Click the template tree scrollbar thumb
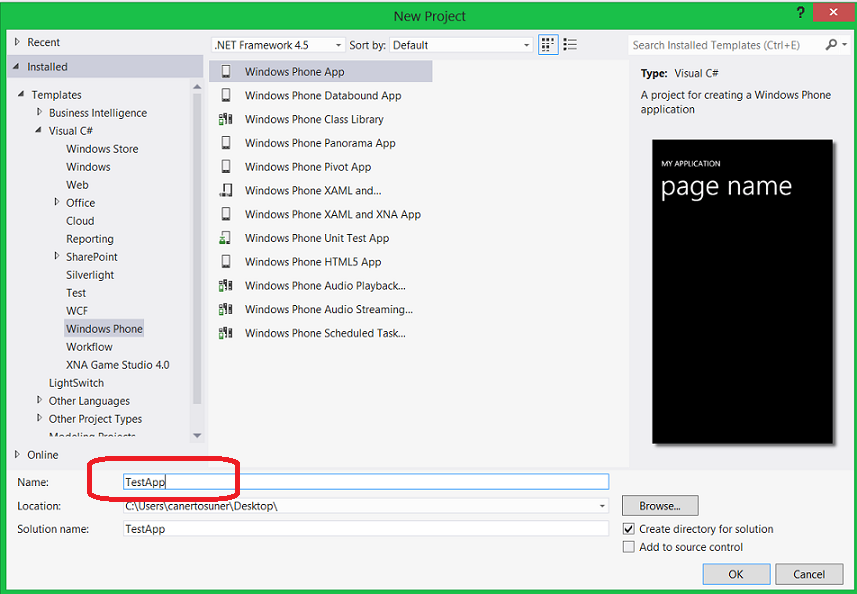 point(197,249)
